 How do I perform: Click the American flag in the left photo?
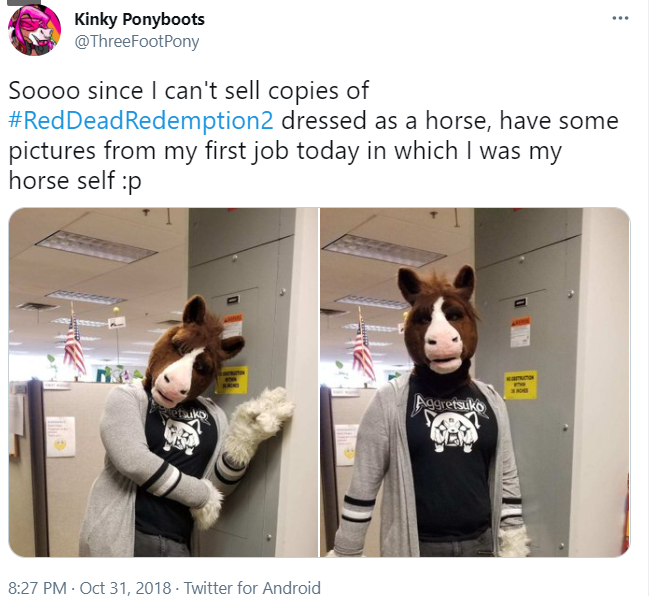[74, 347]
